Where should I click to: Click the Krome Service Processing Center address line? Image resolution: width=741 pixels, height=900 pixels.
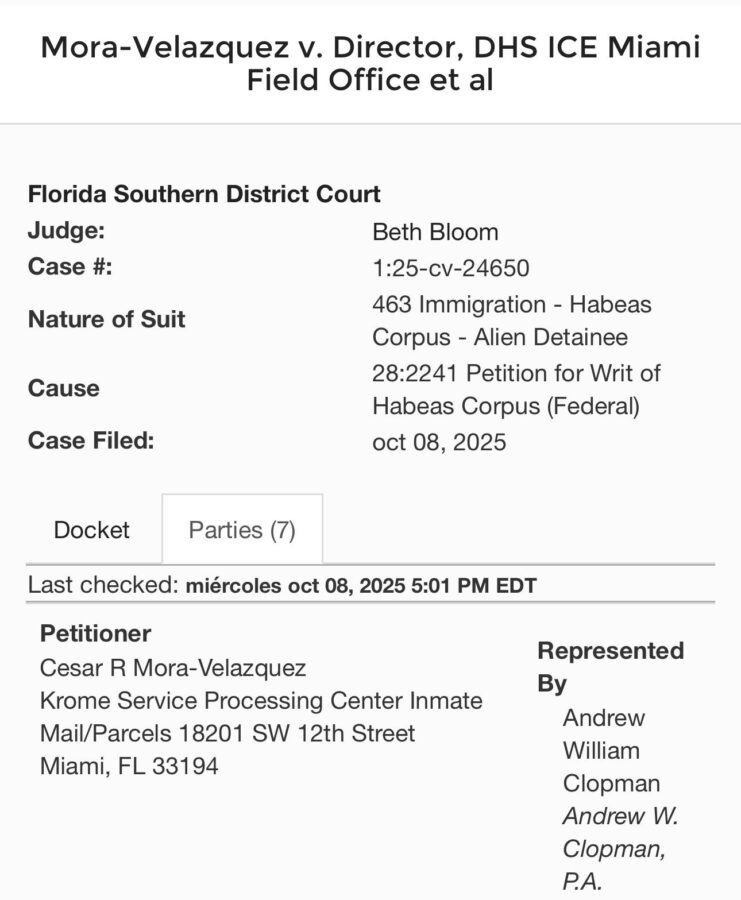coord(261,700)
